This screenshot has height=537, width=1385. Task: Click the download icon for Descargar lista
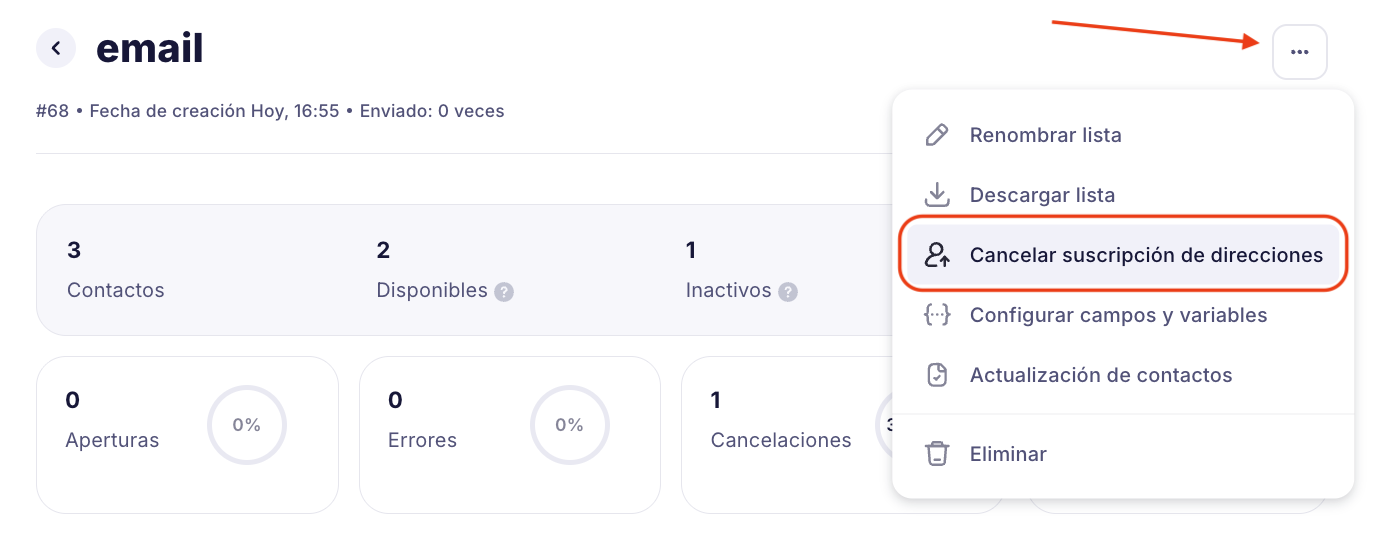tap(937, 195)
